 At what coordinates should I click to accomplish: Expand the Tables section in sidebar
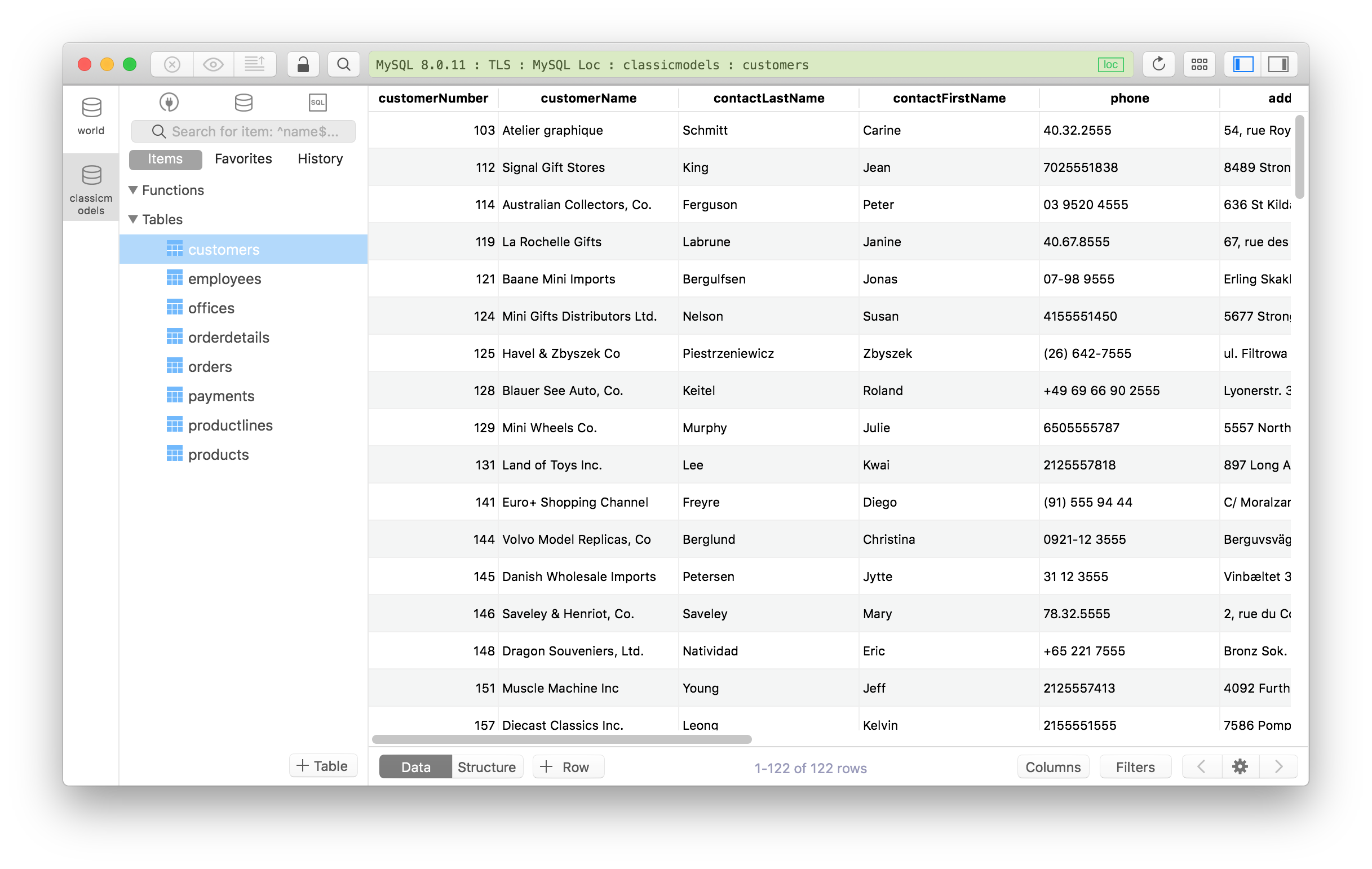tap(135, 219)
